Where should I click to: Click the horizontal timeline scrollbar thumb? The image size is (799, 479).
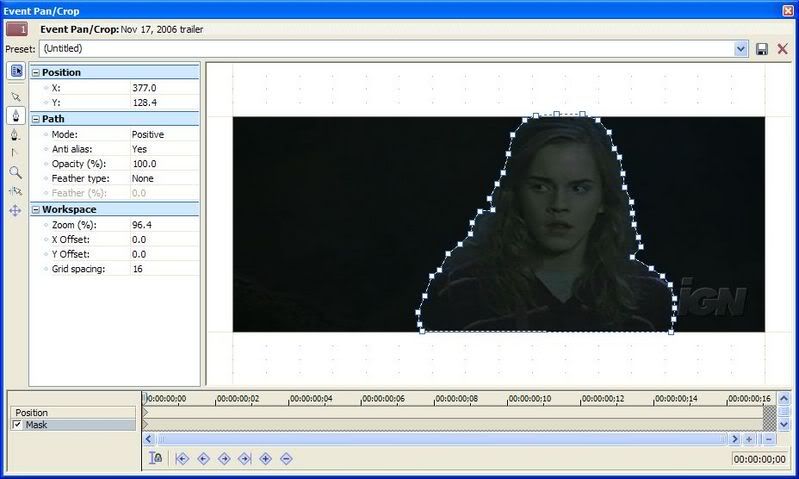click(441, 439)
